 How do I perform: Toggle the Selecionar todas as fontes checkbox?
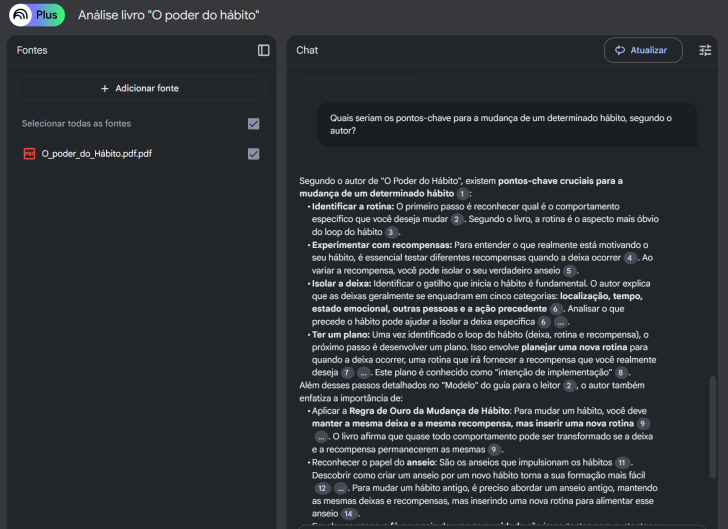(x=254, y=124)
